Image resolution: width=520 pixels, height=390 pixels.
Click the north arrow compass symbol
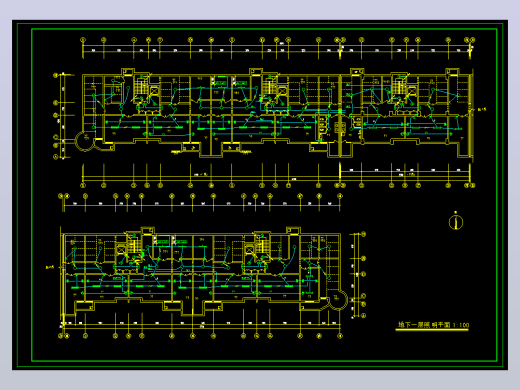point(456,221)
